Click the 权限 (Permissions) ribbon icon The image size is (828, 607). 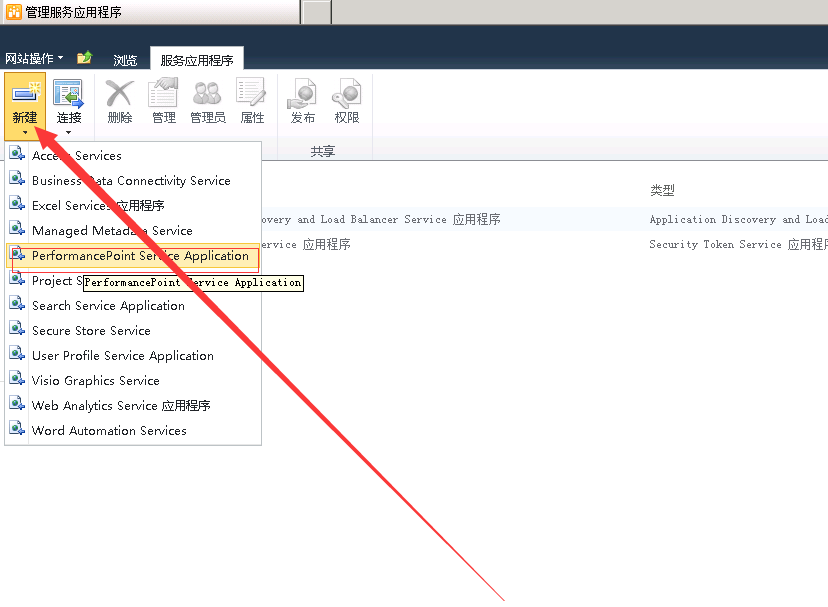coord(346,93)
